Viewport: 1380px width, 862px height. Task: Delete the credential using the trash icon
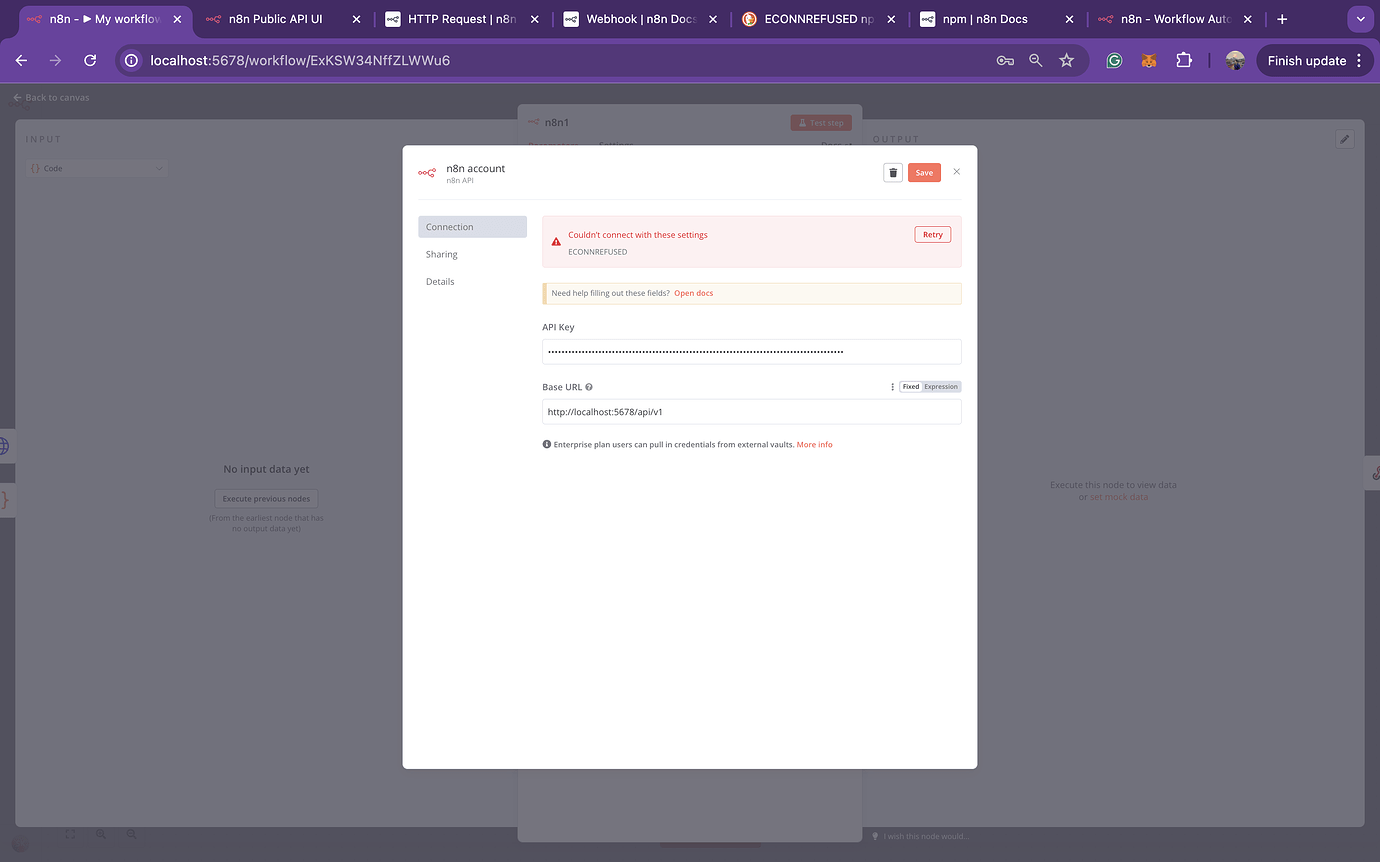(892, 172)
